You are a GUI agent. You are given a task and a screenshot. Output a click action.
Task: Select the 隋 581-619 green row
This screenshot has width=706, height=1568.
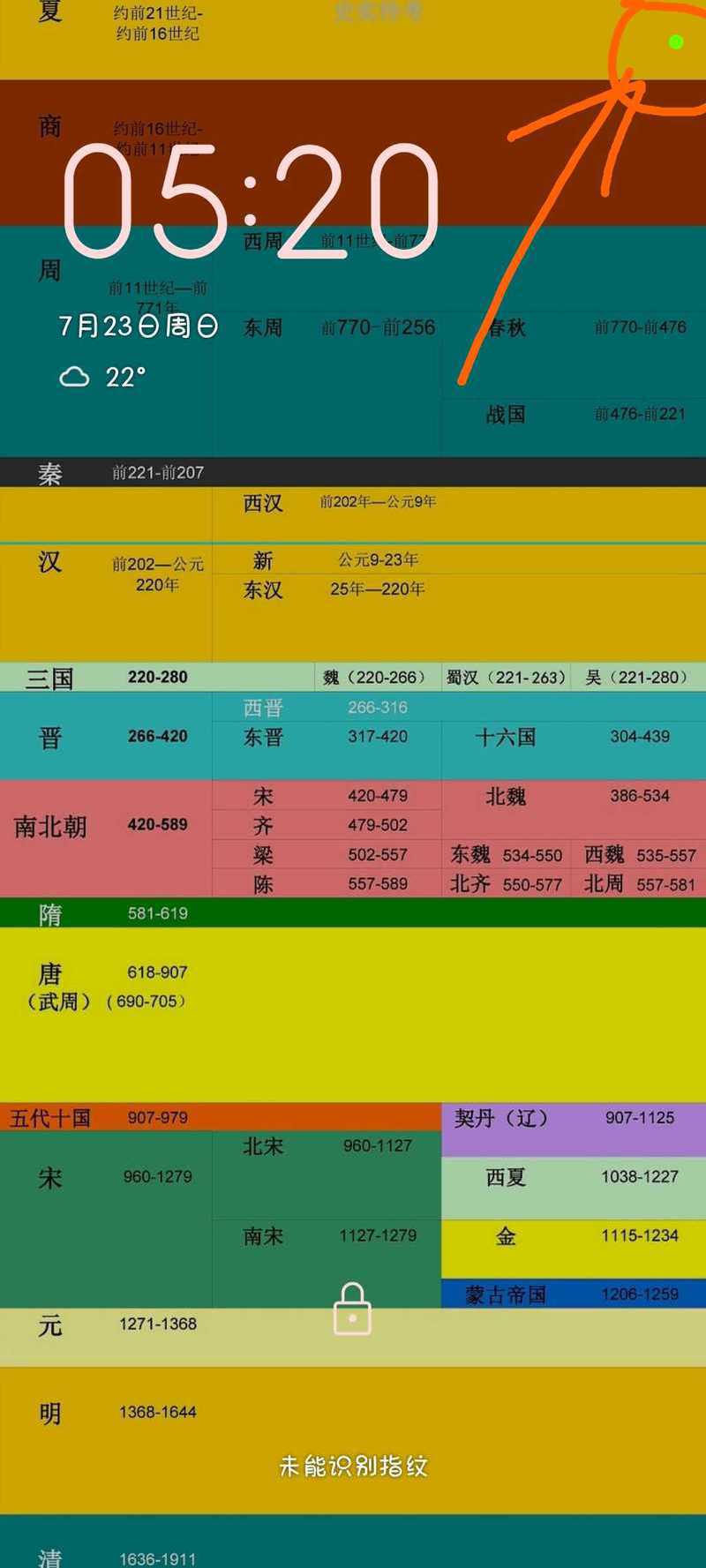coord(353,913)
